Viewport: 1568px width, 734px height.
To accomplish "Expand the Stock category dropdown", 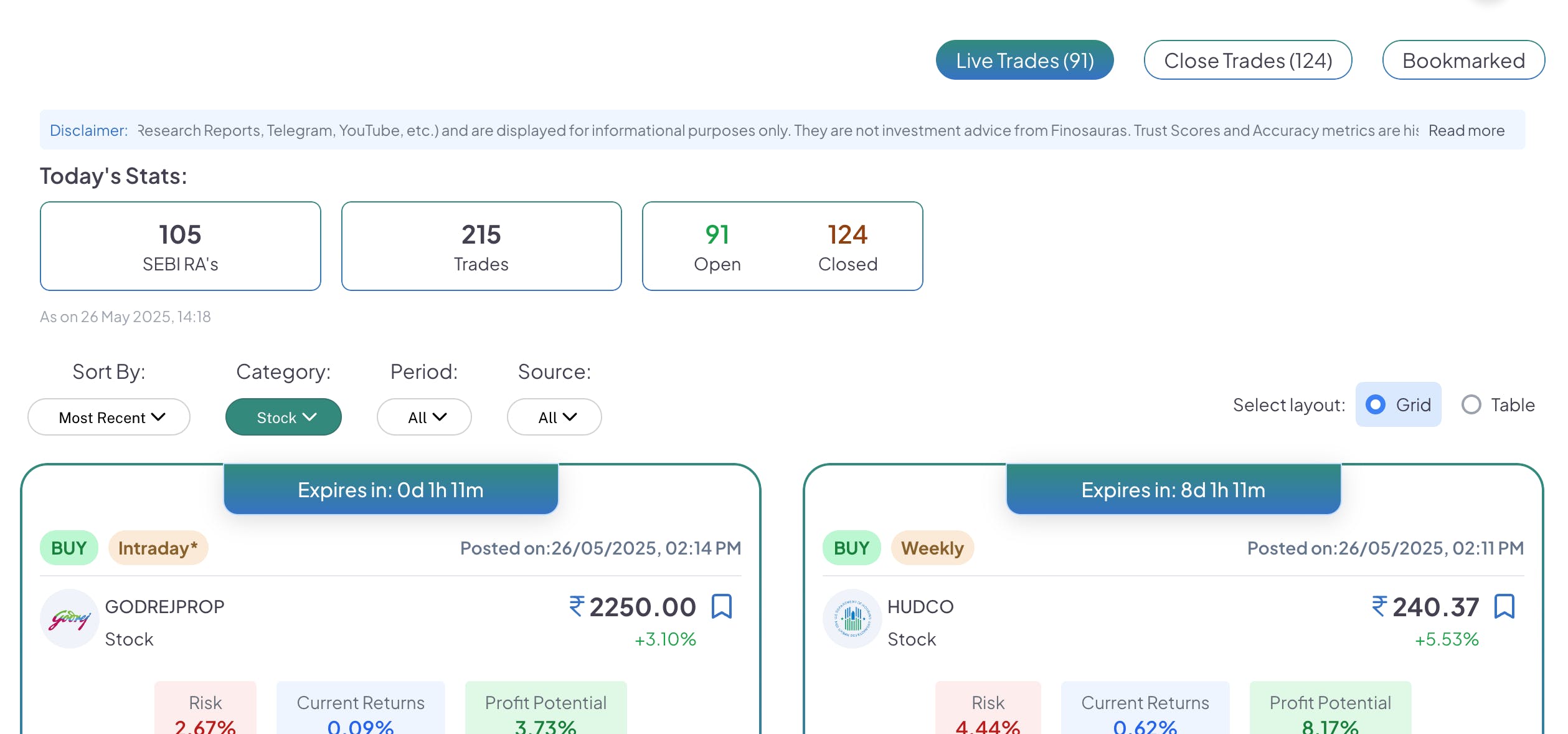I will click(283, 417).
